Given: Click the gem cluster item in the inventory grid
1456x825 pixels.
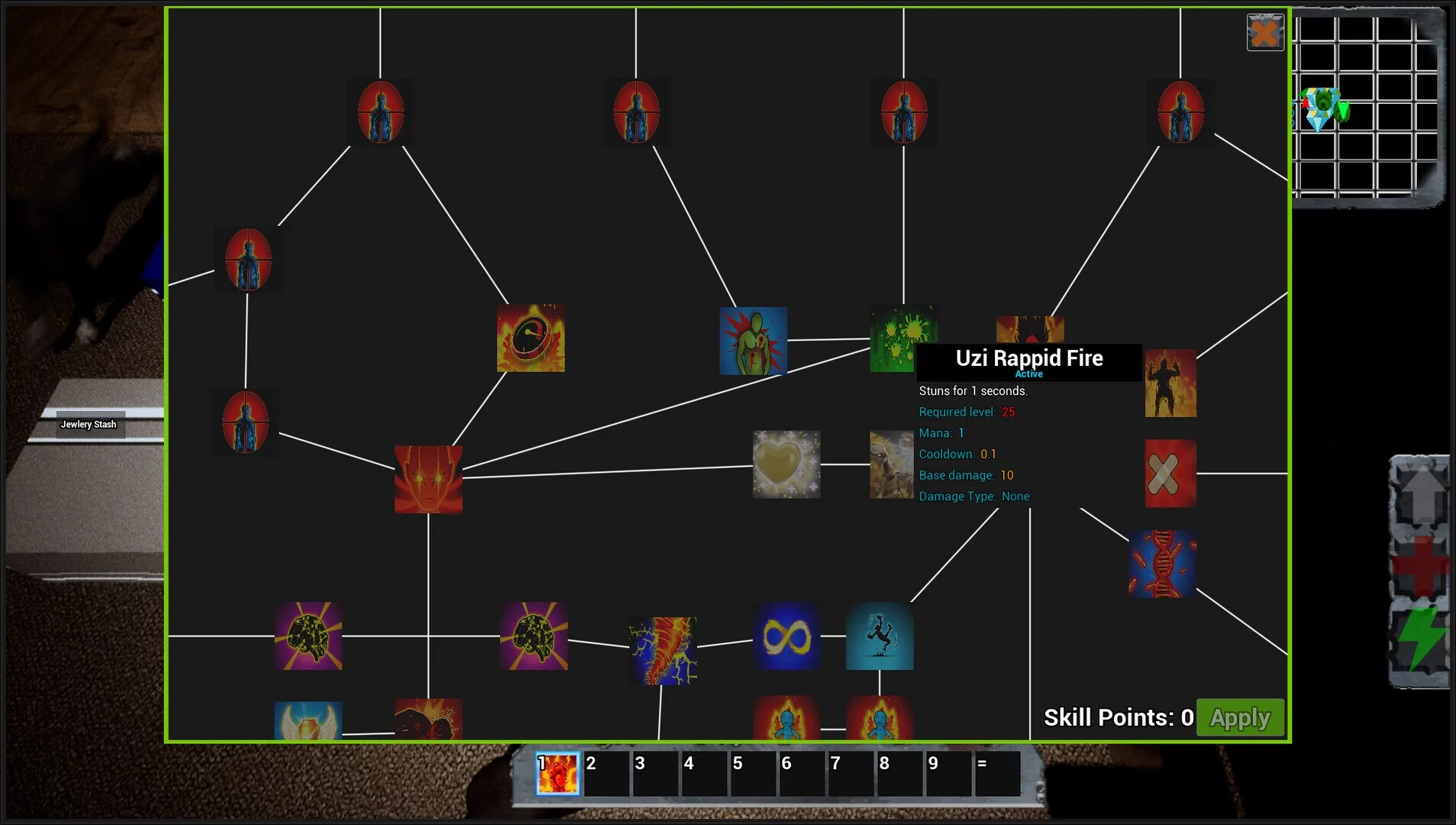Looking at the screenshot, I should point(1323,109).
